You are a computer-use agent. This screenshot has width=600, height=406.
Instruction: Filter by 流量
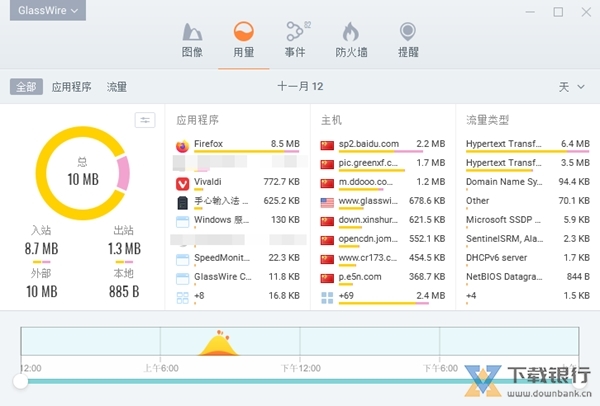(x=117, y=87)
